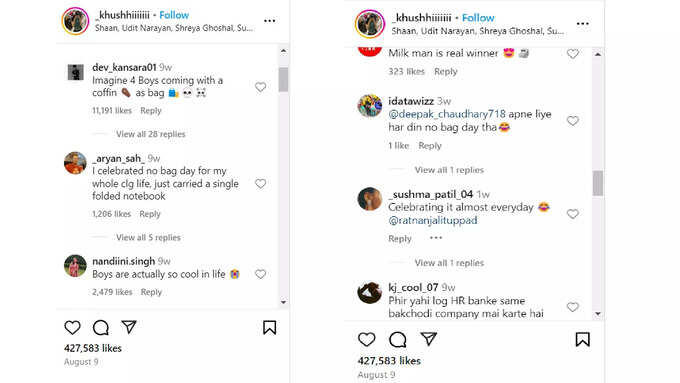Screen dimensions: 680x383
Task: Open _khushhiiiiiii profile picture in the right post
Action: coord(370,24)
